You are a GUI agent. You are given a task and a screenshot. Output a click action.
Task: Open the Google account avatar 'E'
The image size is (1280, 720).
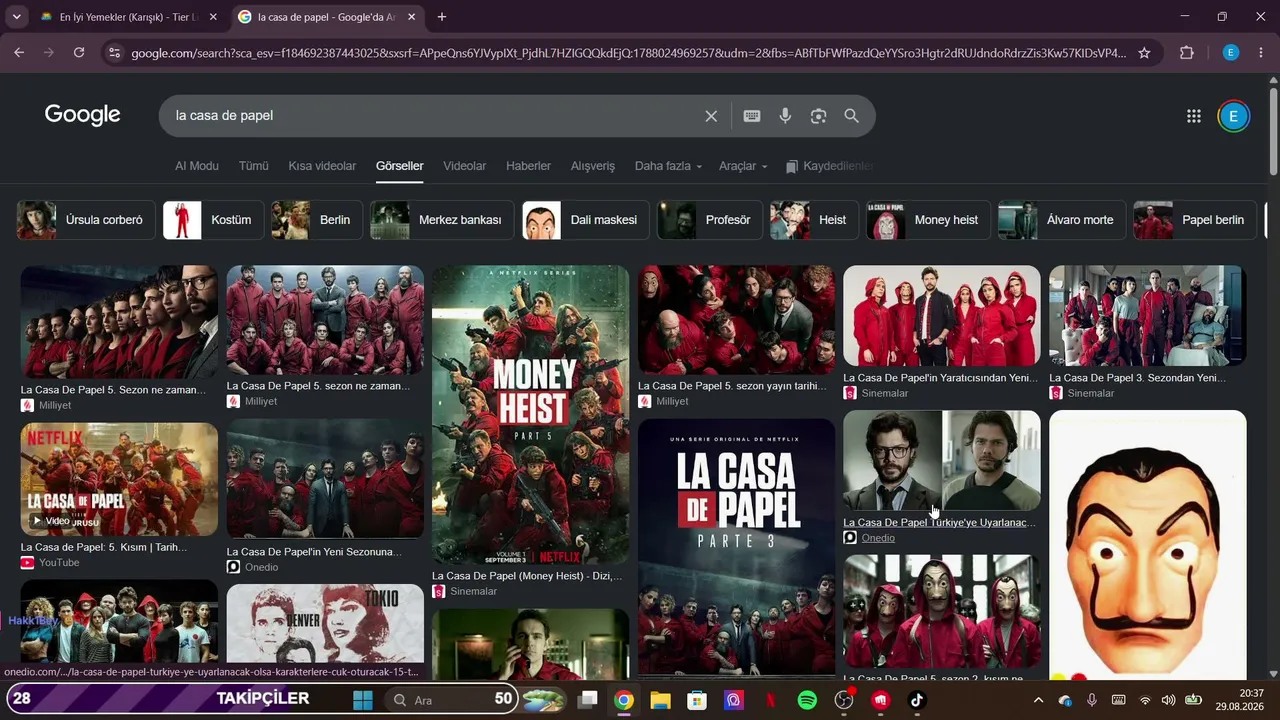pos(1233,116)
